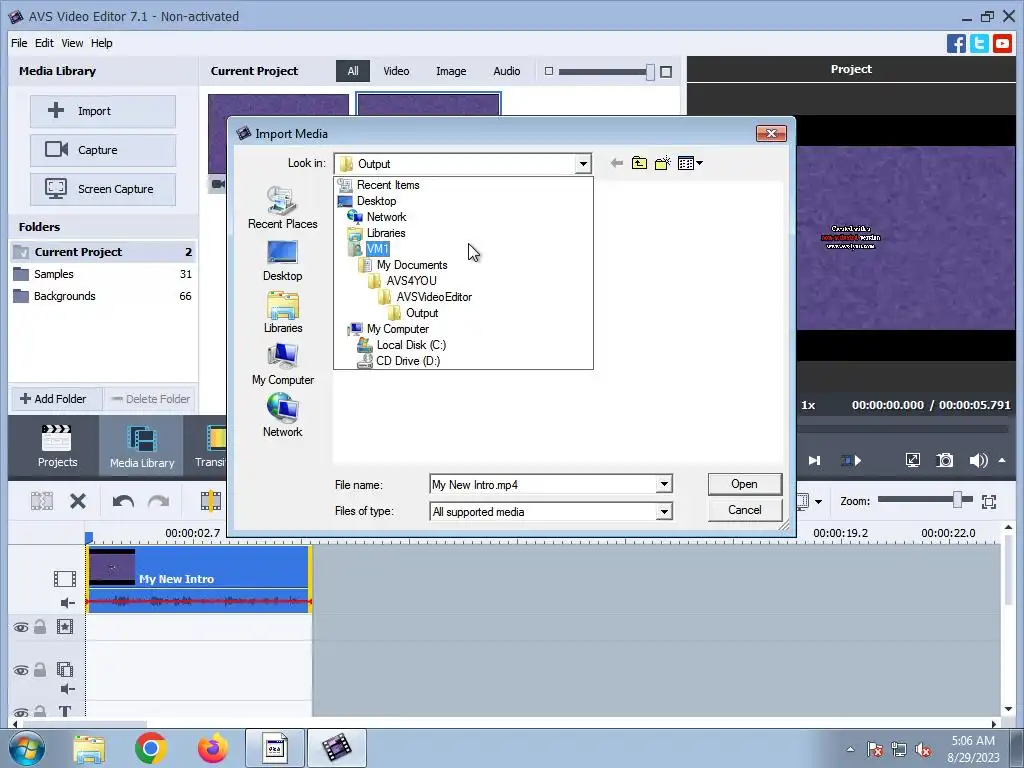This screenshot has width=1024, height=768.
Task: Open the Help menu
Action: (x=101, y=43)
